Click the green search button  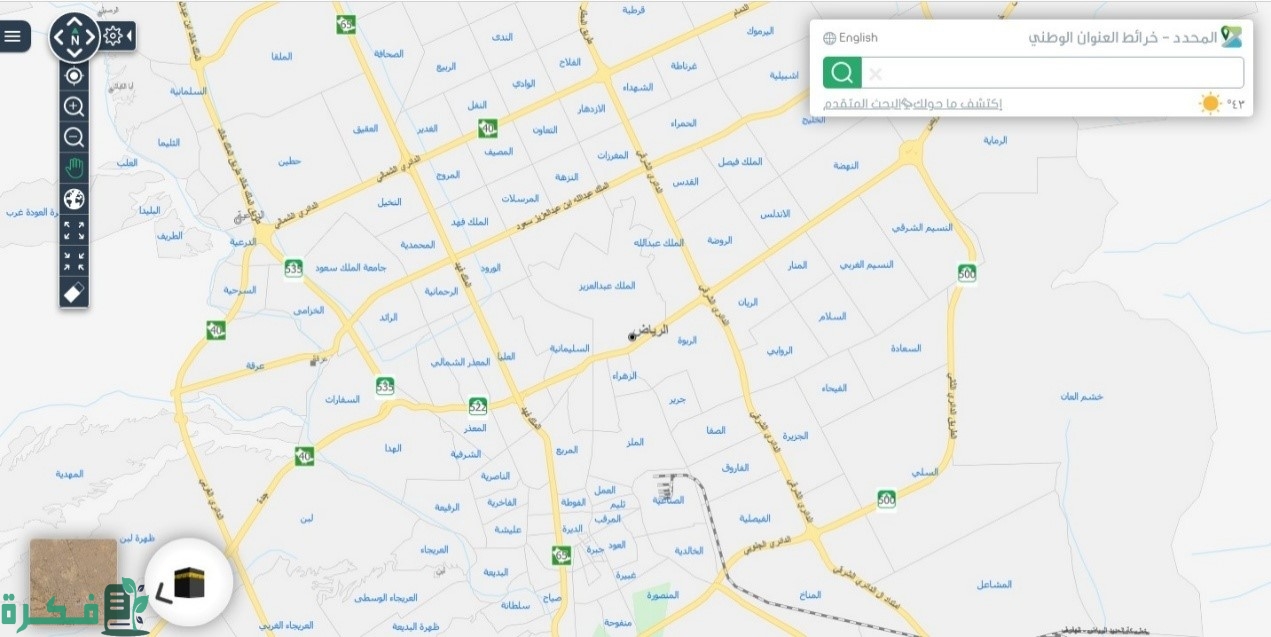[842, 73]
